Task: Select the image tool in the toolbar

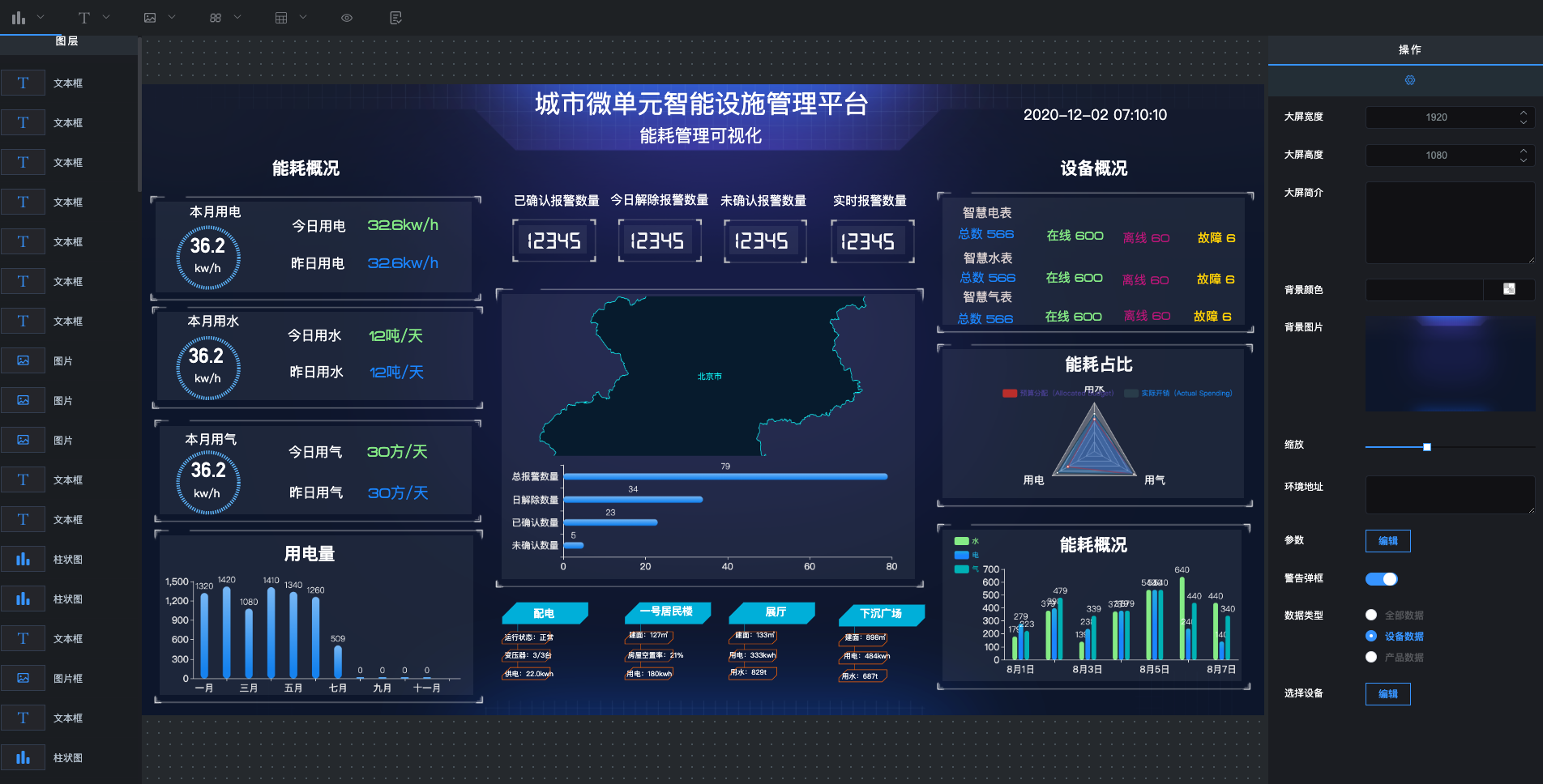Action: 150,16
